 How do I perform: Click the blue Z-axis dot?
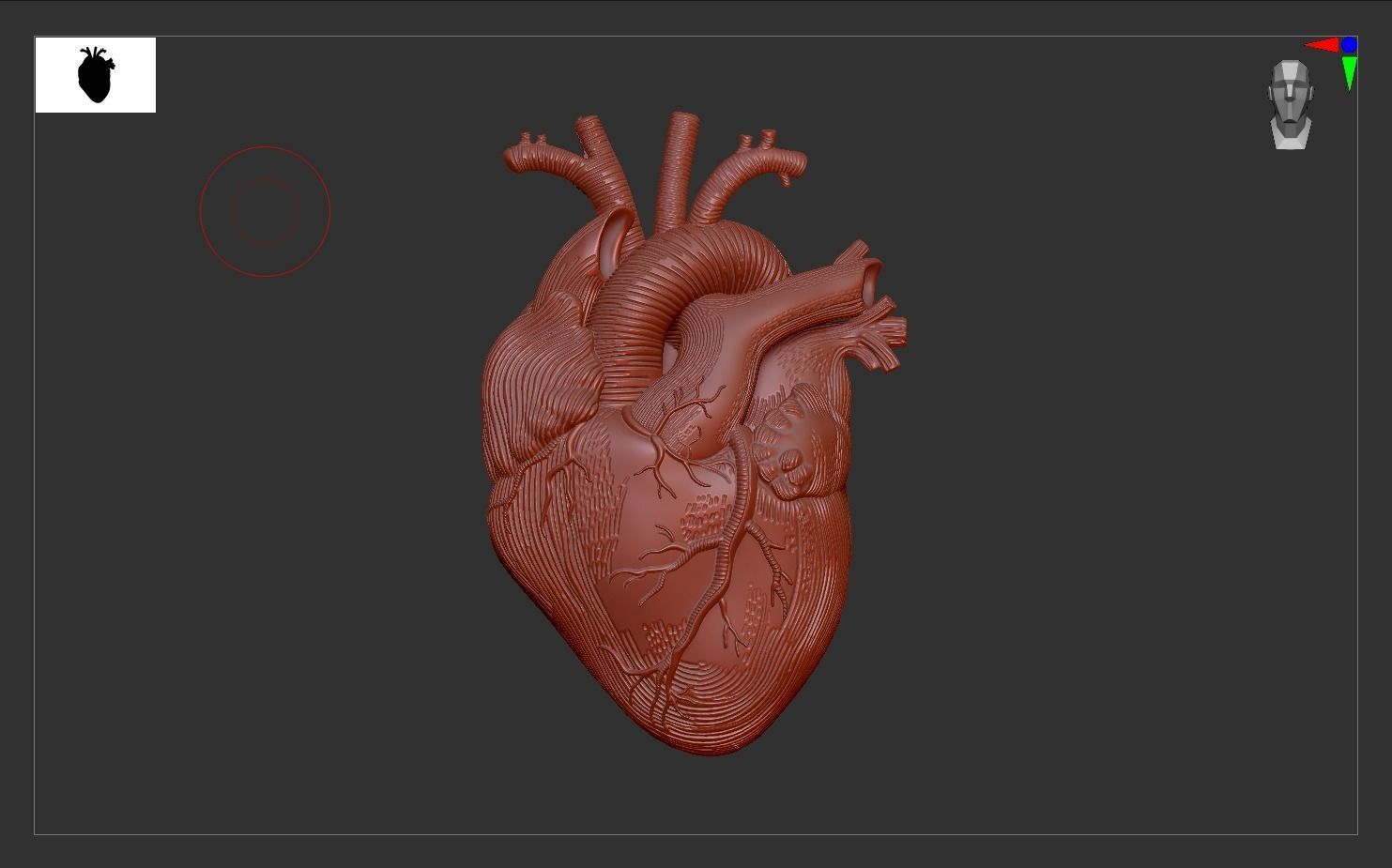pos(1350,45)
